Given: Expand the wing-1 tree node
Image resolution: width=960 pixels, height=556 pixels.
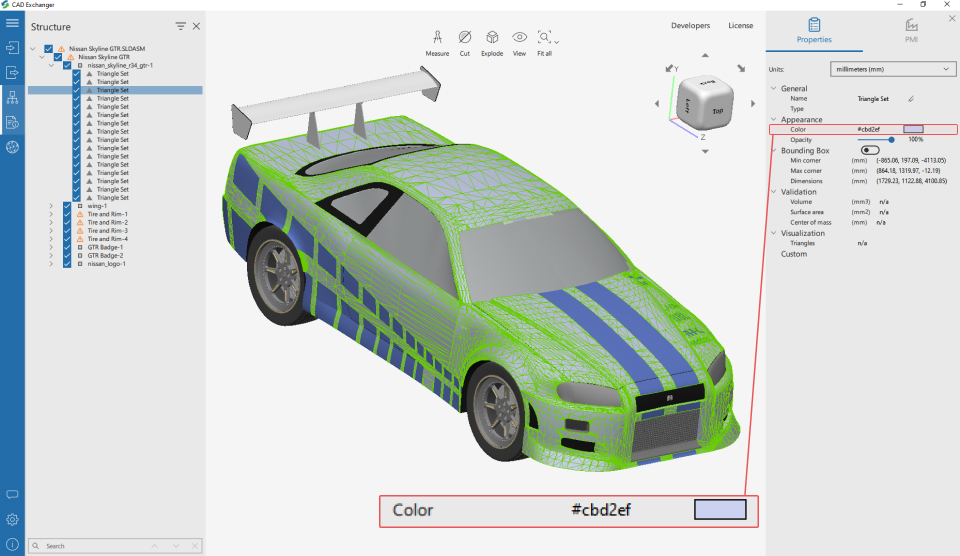Looking at the screenshot, I should point(51,206).
